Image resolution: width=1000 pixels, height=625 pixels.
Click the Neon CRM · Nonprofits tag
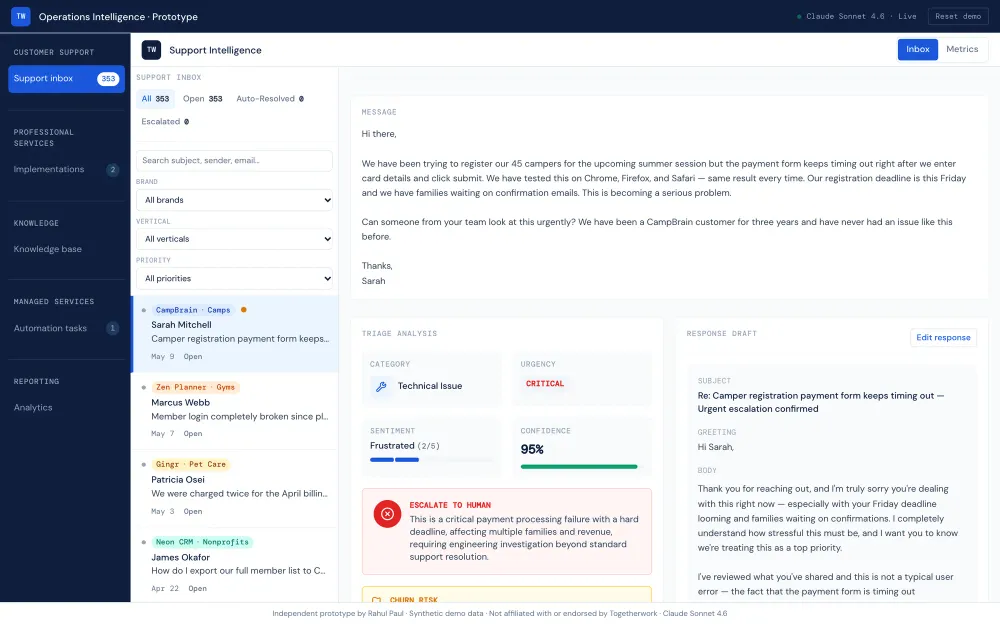(202, 542)
